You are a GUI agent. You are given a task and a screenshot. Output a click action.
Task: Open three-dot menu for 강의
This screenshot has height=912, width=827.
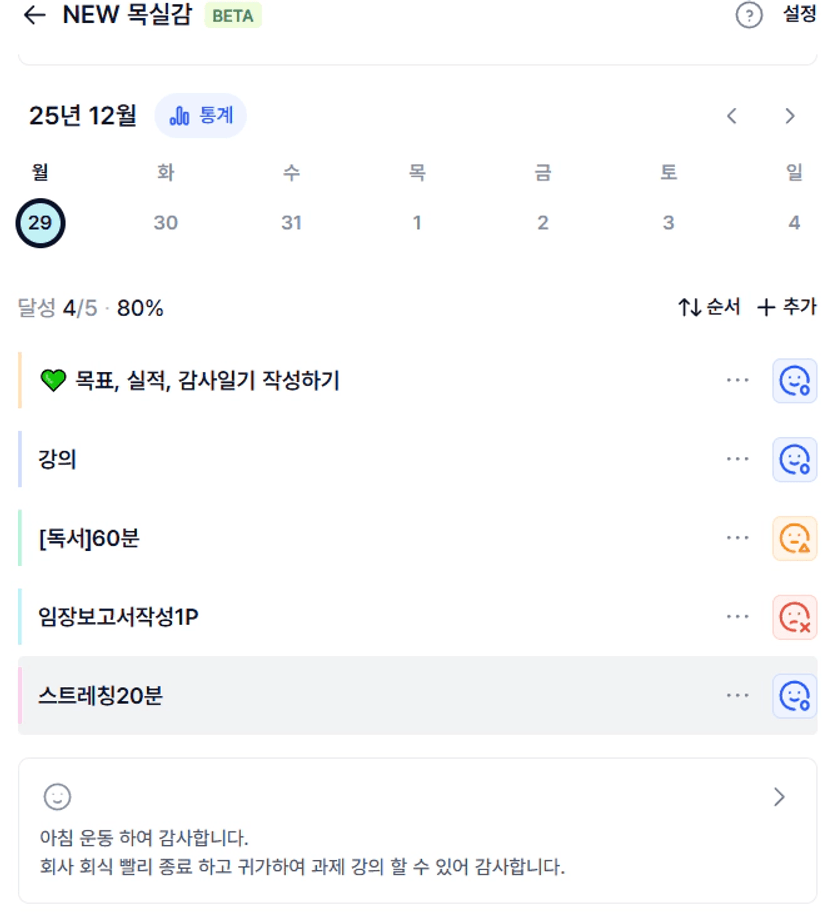click(x=738, y=459)
